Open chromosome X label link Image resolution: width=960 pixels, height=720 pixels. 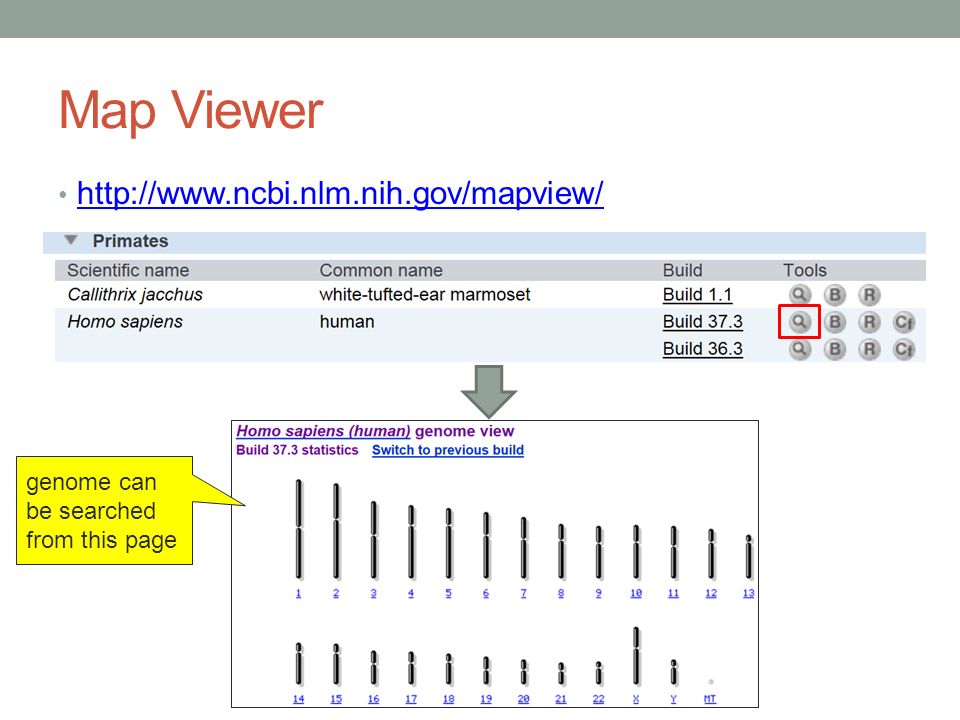pos(636,699)
